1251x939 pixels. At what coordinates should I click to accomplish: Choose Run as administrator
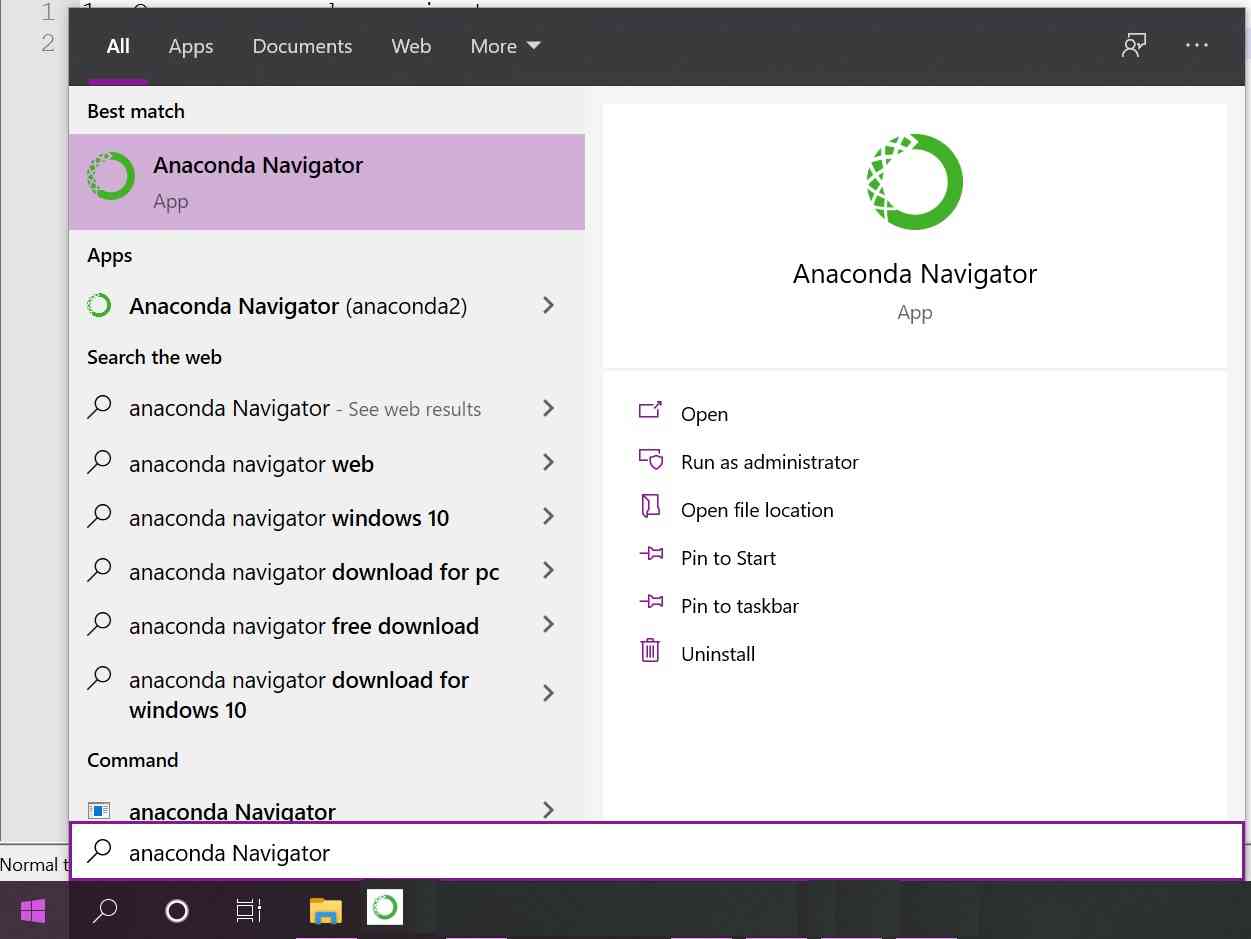(x=769, y=462)
